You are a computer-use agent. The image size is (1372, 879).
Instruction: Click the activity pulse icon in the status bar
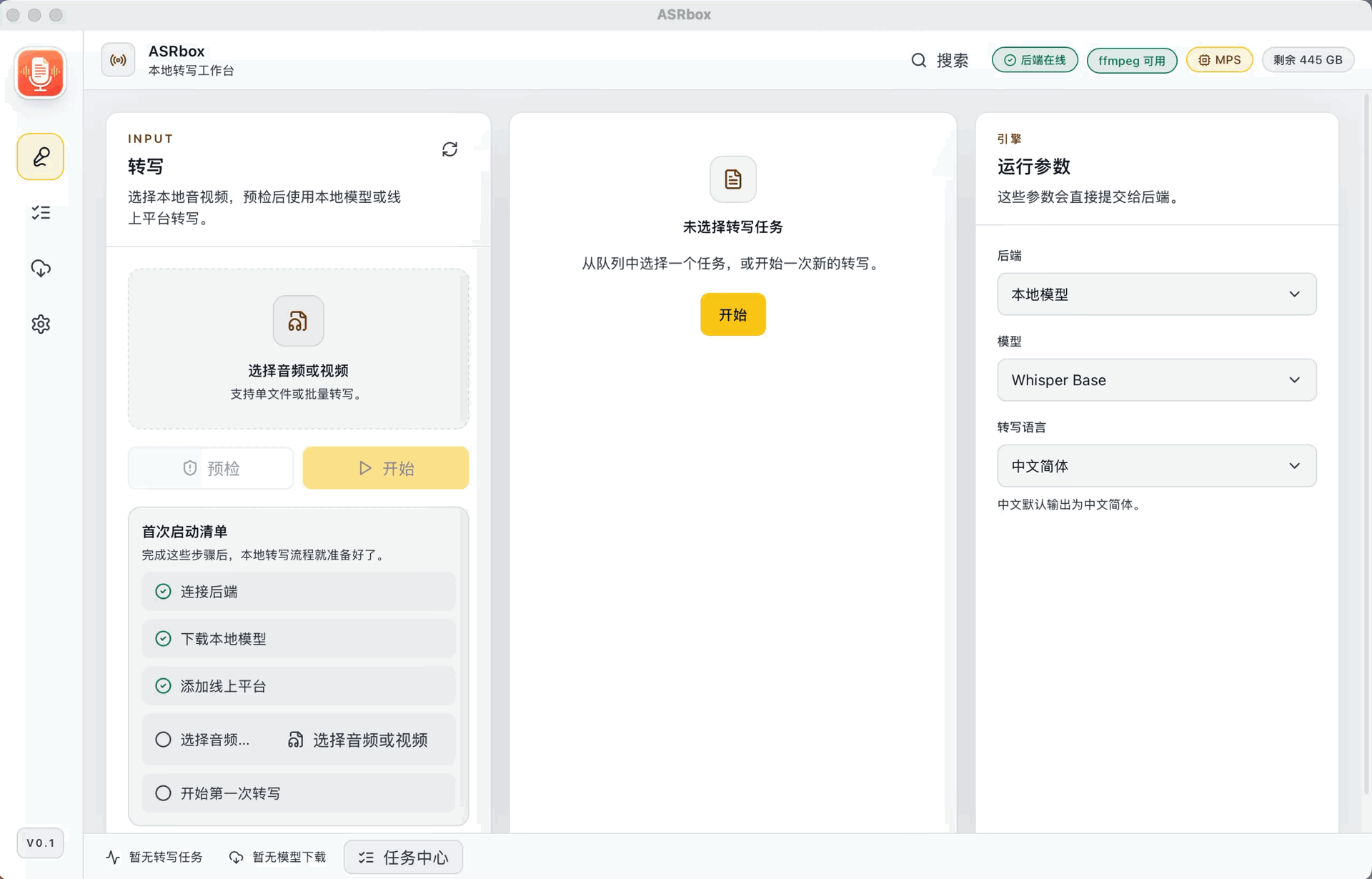[x=113, y=856]
